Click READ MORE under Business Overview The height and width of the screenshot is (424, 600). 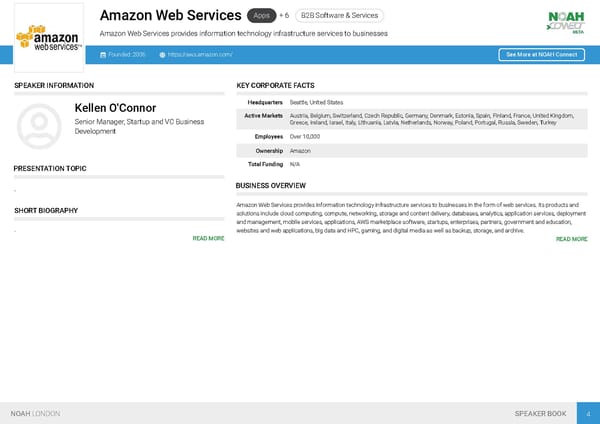point(571,239)
